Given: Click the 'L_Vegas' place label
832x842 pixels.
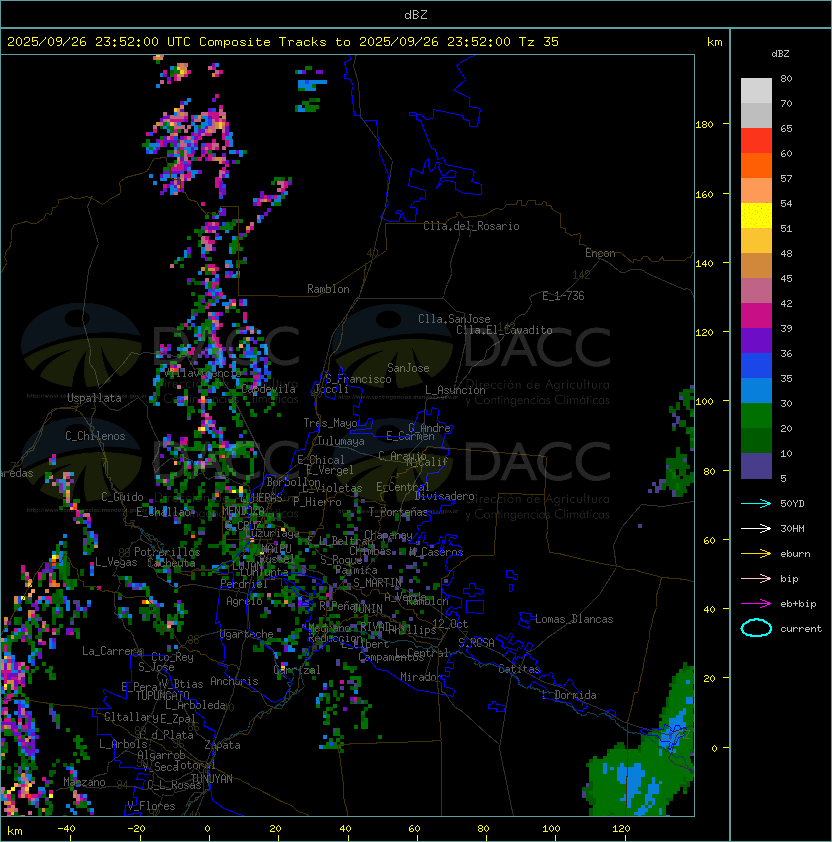Looking at the screenshot, I should point(116,562).
